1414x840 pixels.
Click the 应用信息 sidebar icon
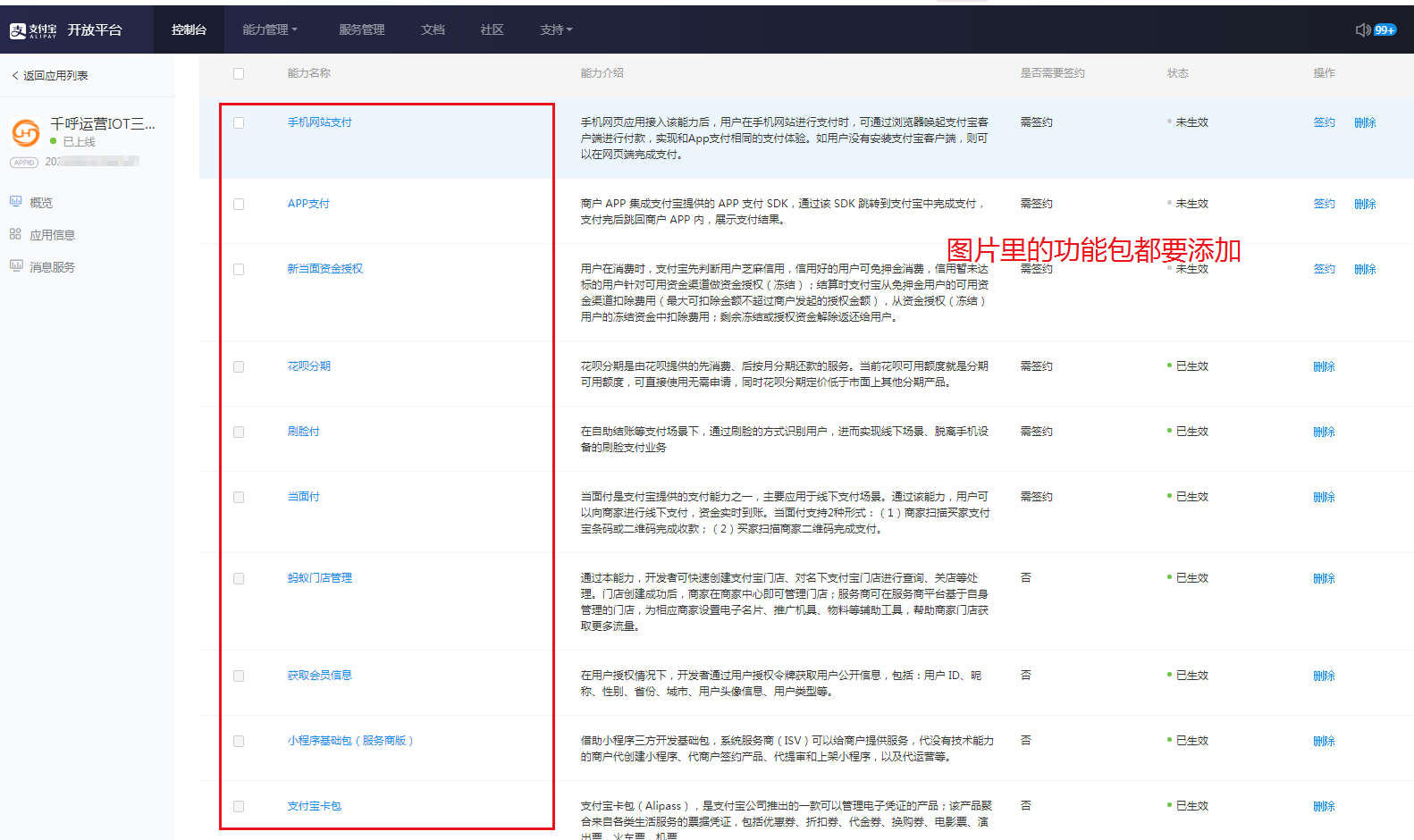pos(16,234)
